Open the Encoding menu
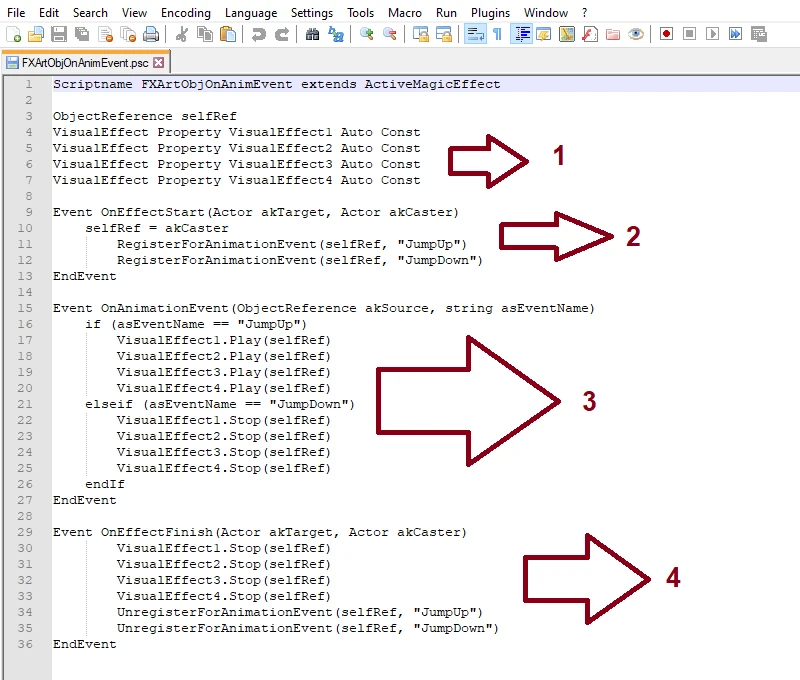This screenshot has width=800, height=680. 186,13
